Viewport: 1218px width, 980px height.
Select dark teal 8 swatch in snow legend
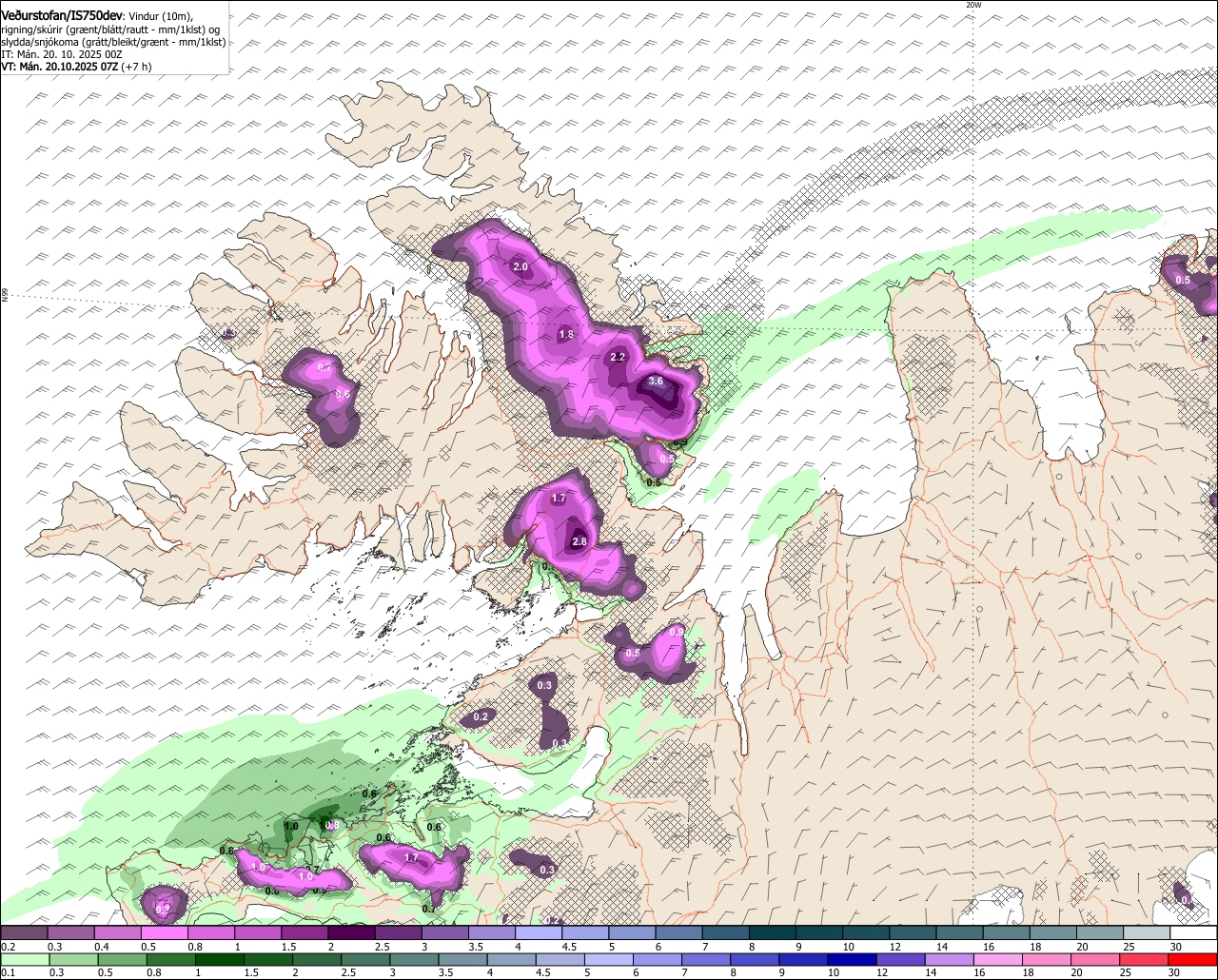tap(773, 932)
